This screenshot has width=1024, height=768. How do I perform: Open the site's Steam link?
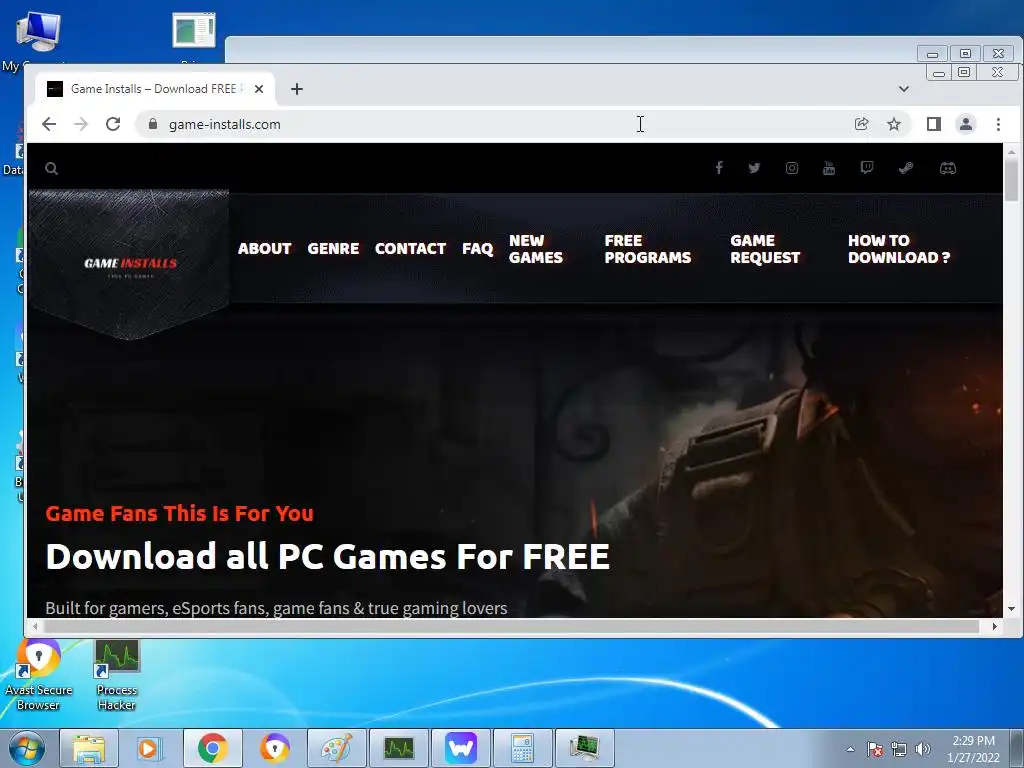906,168
